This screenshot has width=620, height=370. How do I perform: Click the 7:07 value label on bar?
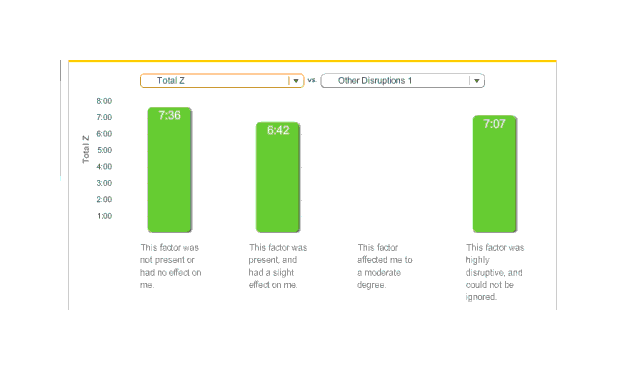[495, 124]
